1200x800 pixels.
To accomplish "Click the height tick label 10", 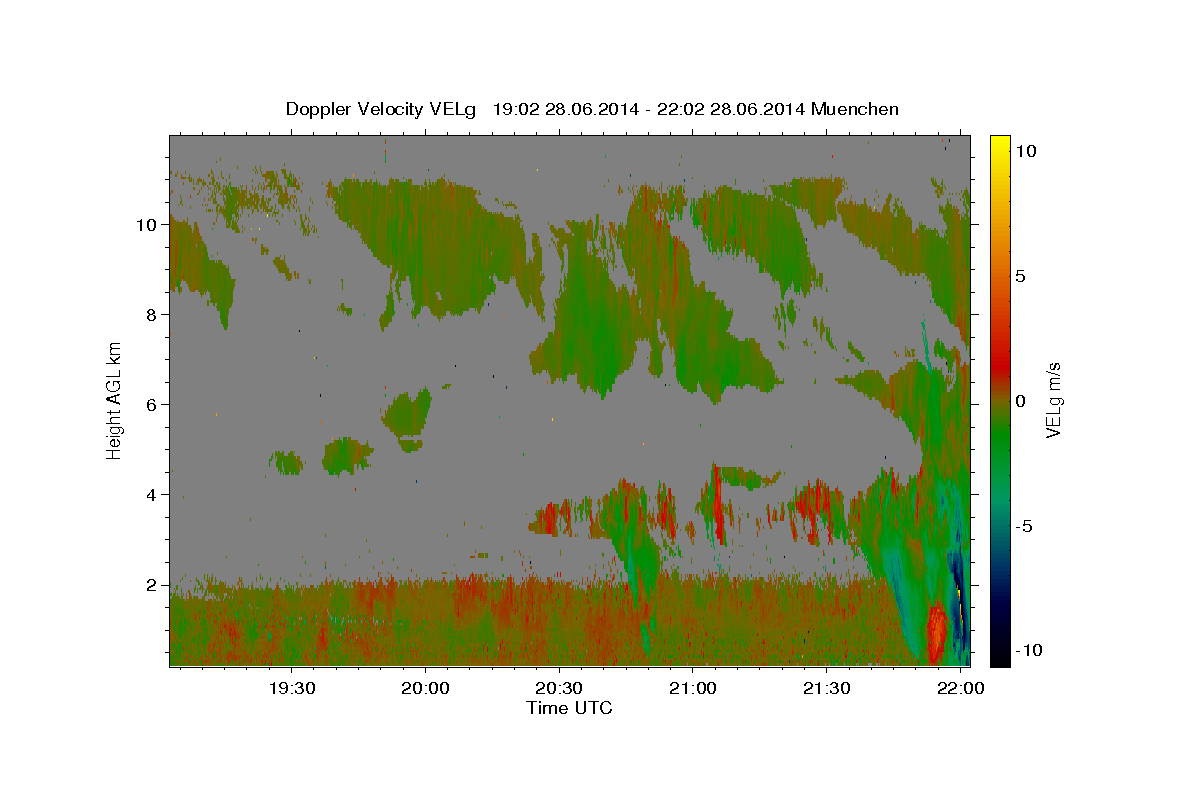I will [x=148, y=225].
